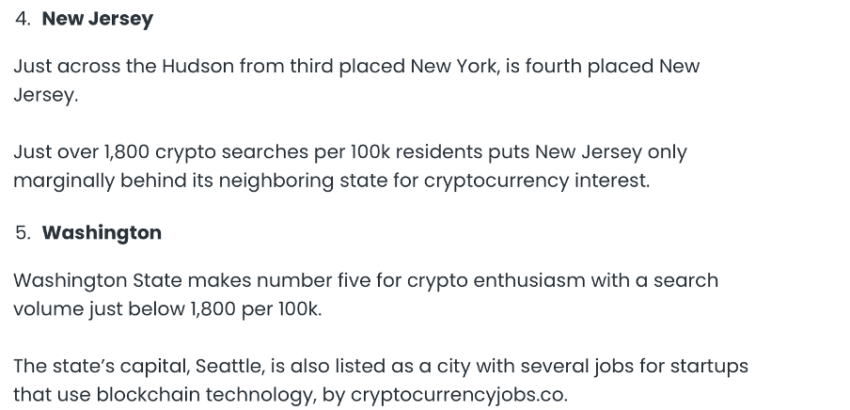Viewport: 850px width, 410px height.
Task: Click the word neighboring
Action: 276,181
